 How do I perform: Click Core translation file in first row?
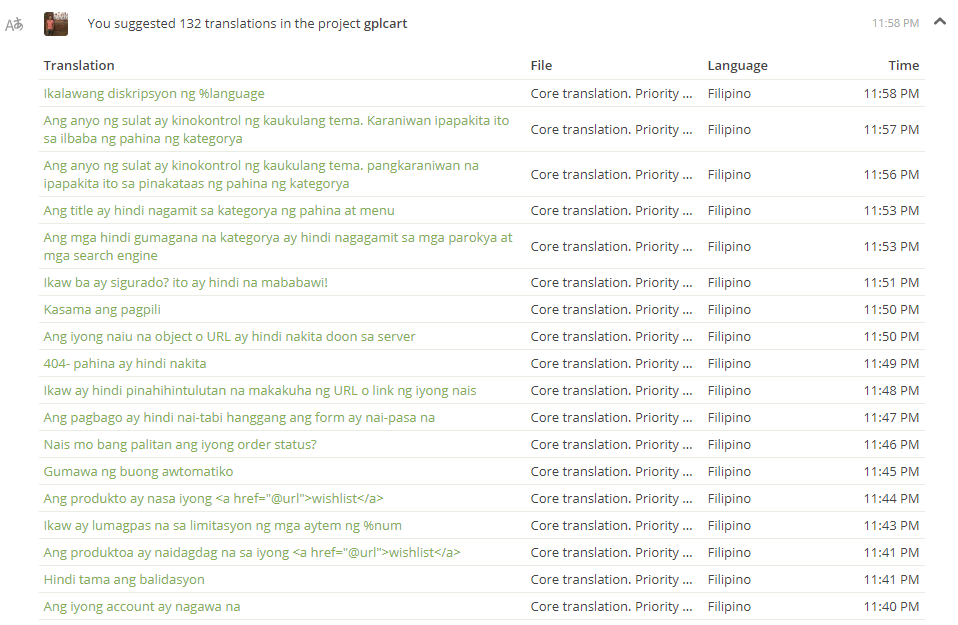pyautogui.click(x=611, y=93)
